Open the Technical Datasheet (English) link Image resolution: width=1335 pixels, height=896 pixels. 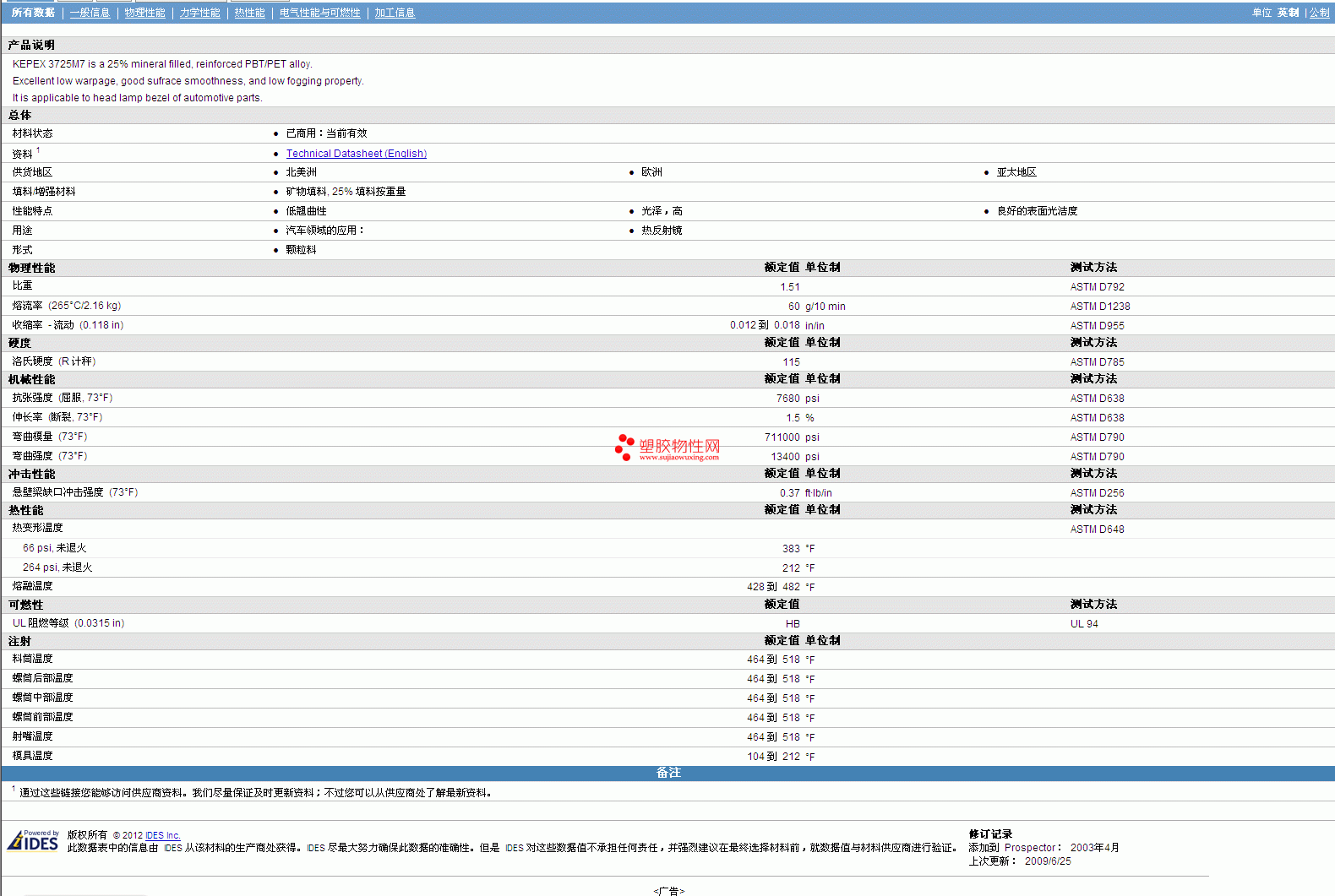(x=356, y=154)
